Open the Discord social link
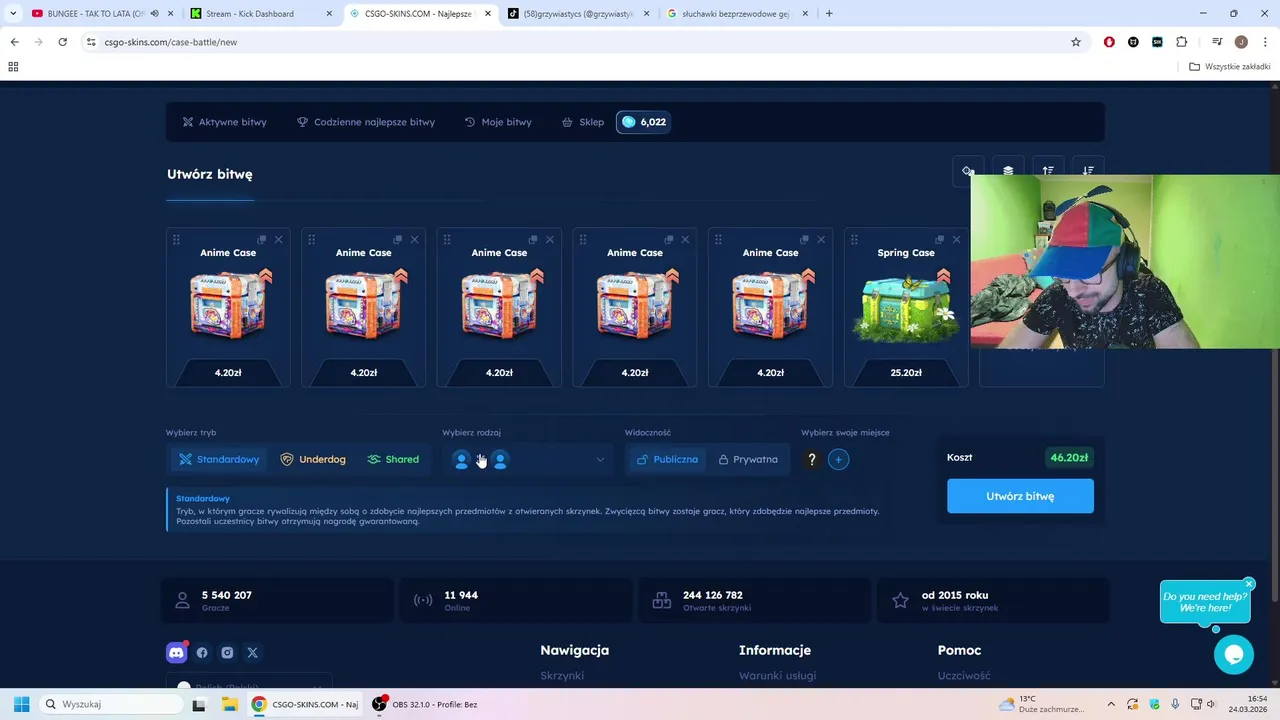The height and width of the screenshot is (720, 1280). [176, 652]
